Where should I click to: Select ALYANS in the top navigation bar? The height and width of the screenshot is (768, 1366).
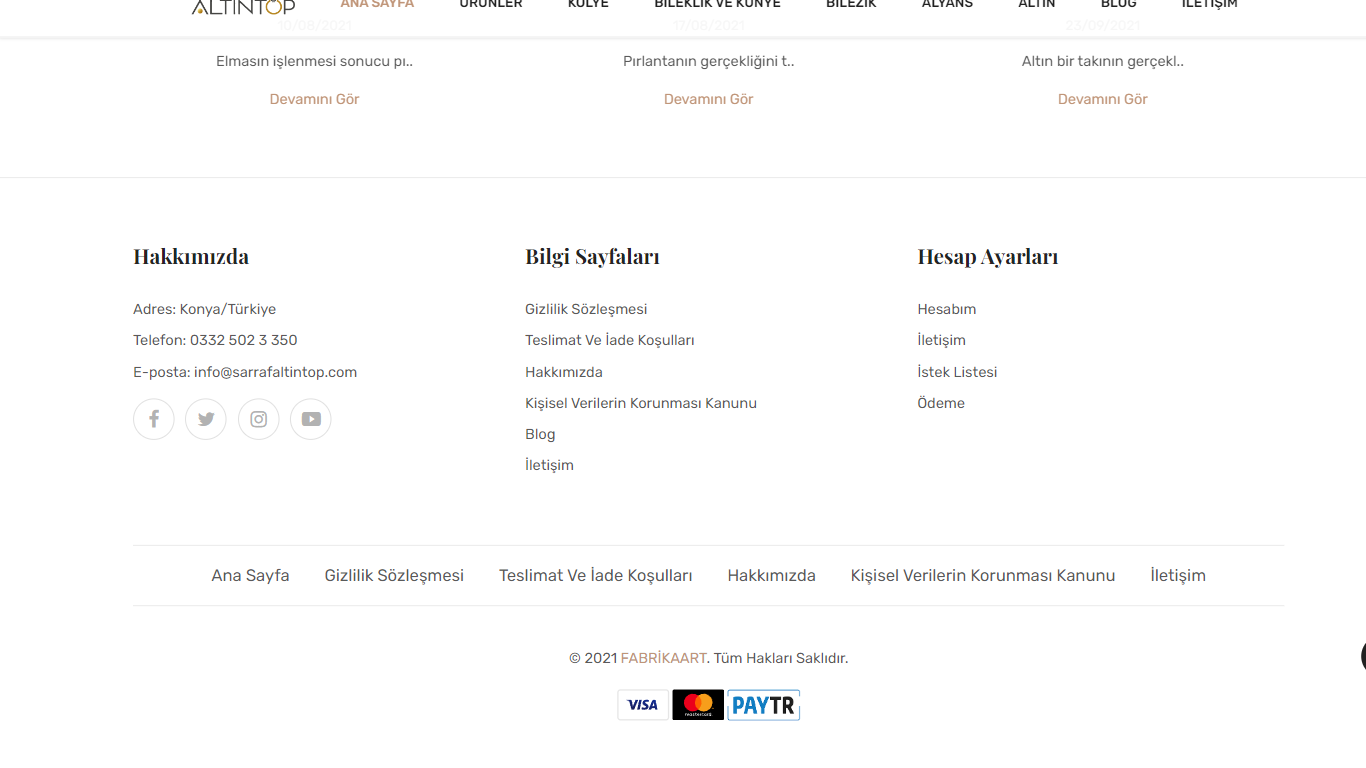pyautogui.click(x=946, y=5)
